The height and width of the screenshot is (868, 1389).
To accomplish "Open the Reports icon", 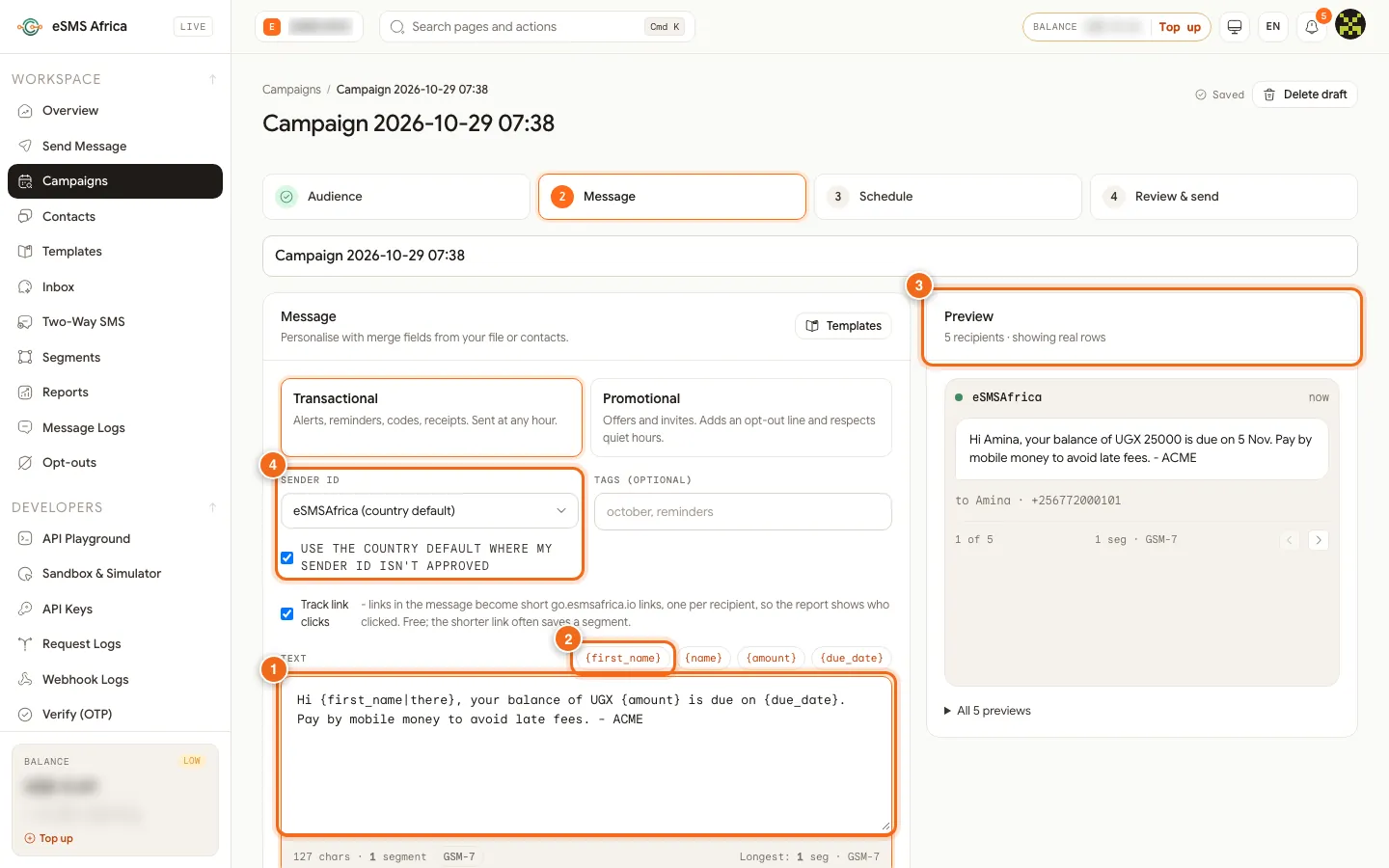I will click(25, 393).
